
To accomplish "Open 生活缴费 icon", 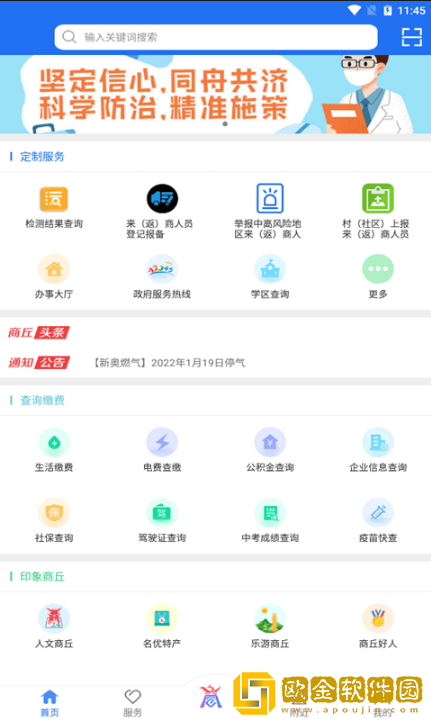I will 54,442.
